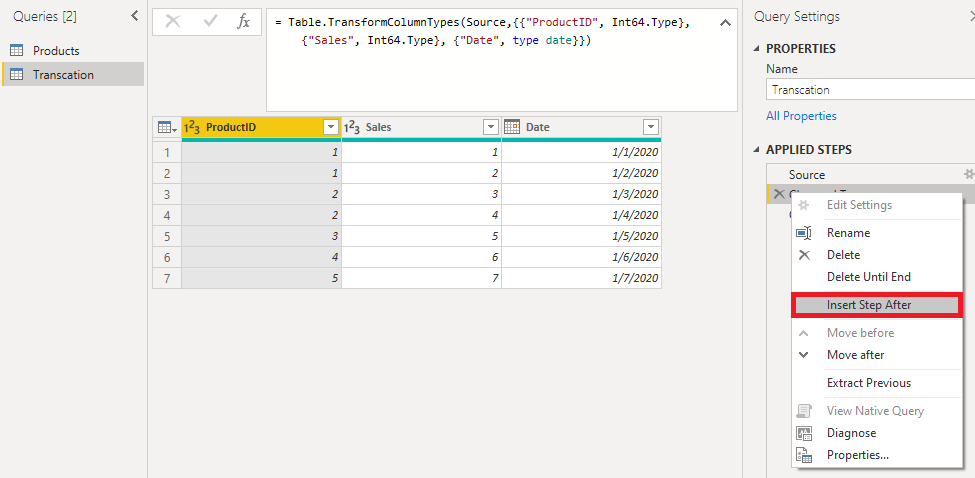
Task: Collapse the PROPERTIES section triangle
Action: 757,49
